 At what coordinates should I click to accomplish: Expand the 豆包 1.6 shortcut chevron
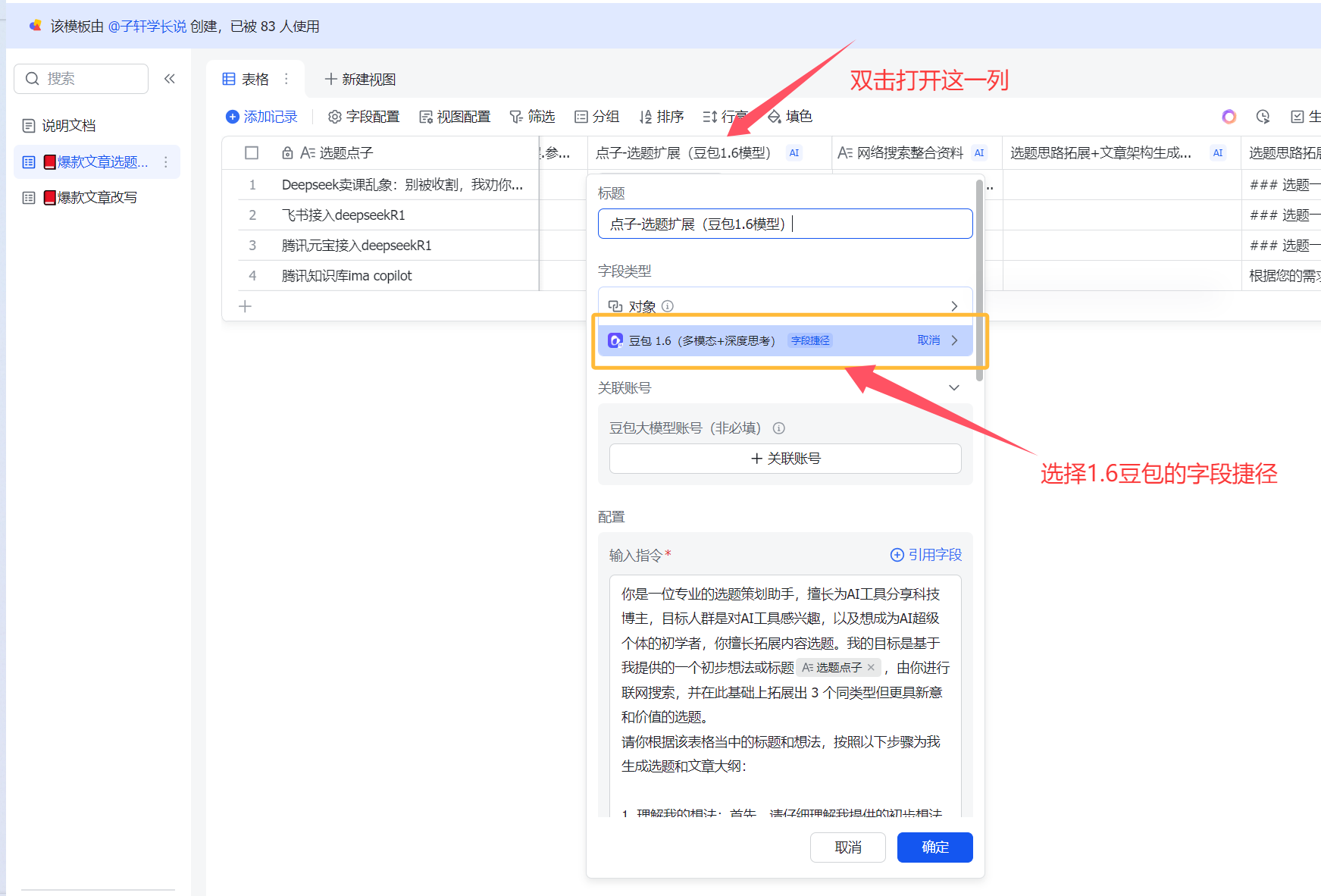[x=955, y=341]
